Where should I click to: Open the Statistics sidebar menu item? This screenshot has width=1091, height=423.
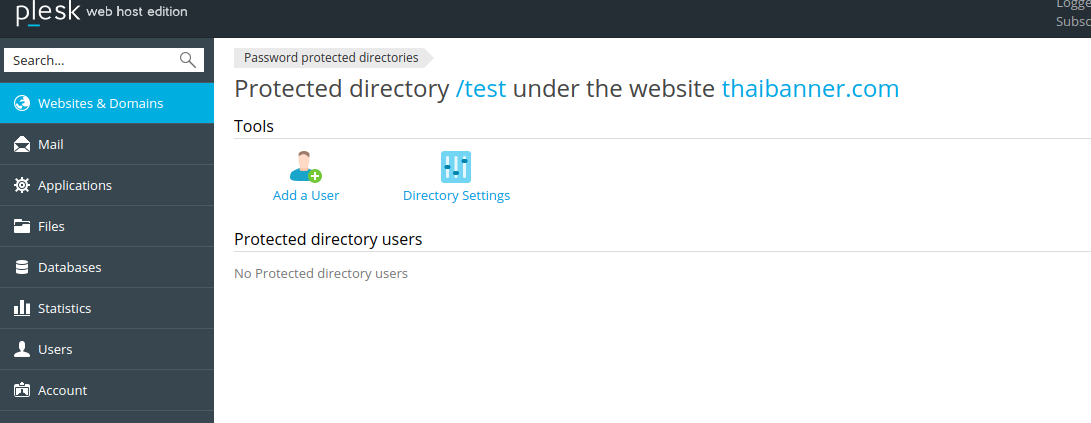pyautogui.click(x=64, y=308)
